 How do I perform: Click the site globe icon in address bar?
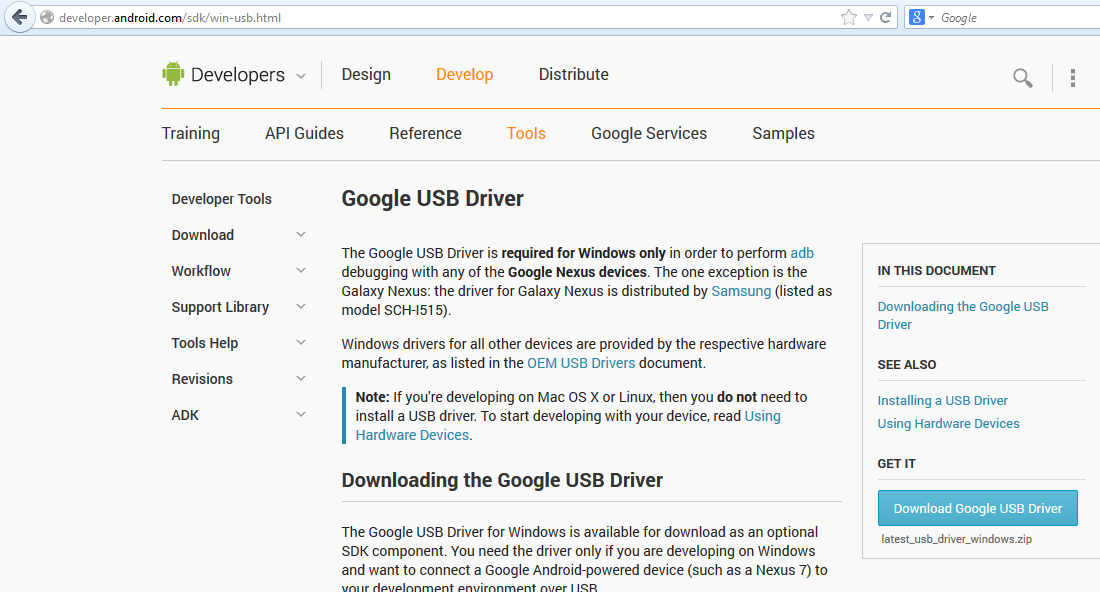point(46,17)
